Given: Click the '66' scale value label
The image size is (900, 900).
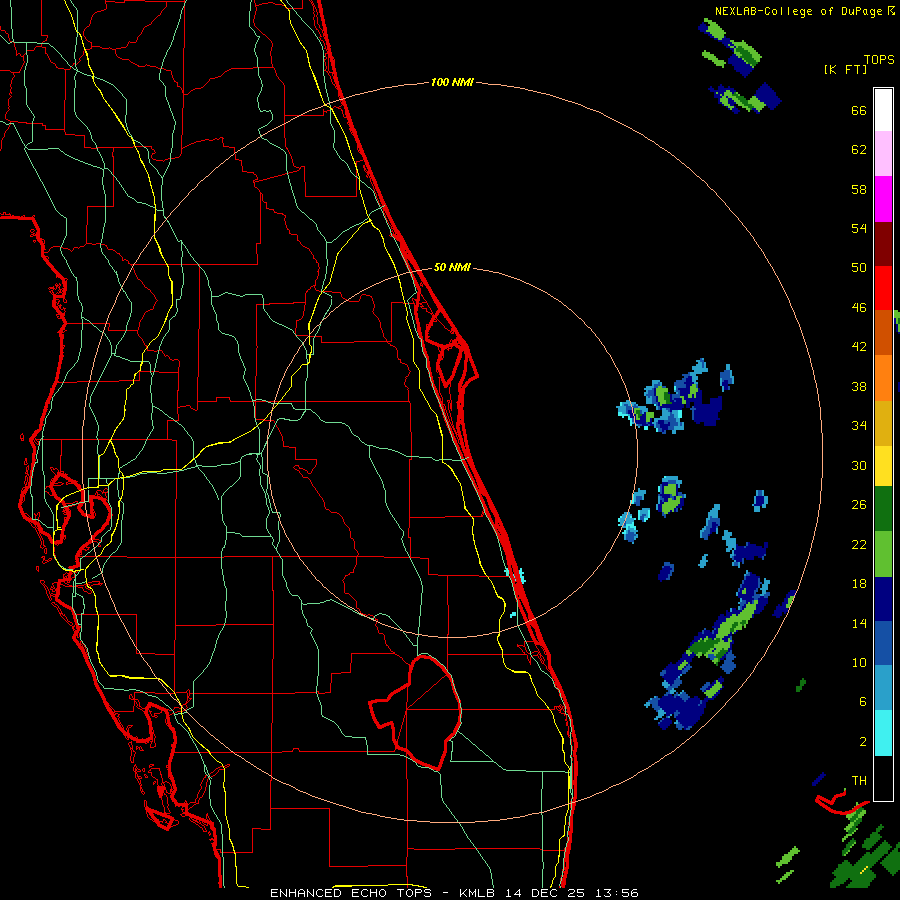Looking at the screenshot, I should (x=859, y=111).
